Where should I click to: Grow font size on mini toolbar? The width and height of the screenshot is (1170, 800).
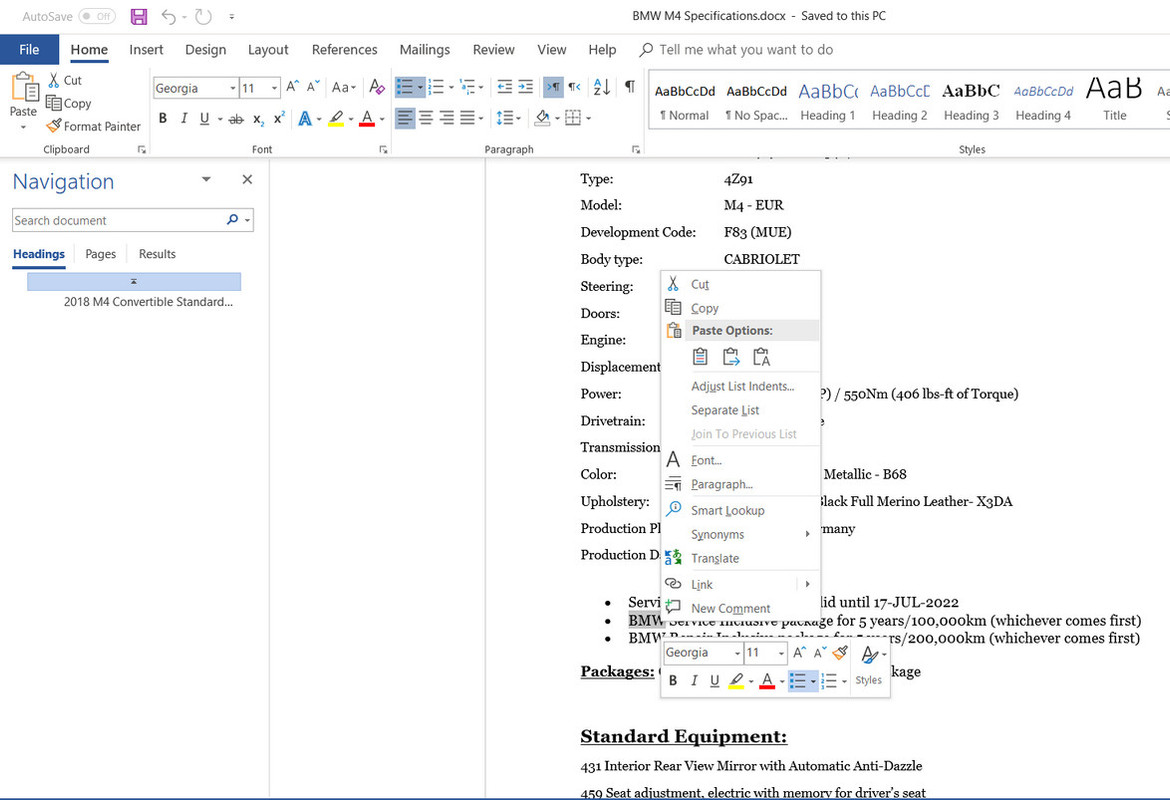[x=799, y=653]
